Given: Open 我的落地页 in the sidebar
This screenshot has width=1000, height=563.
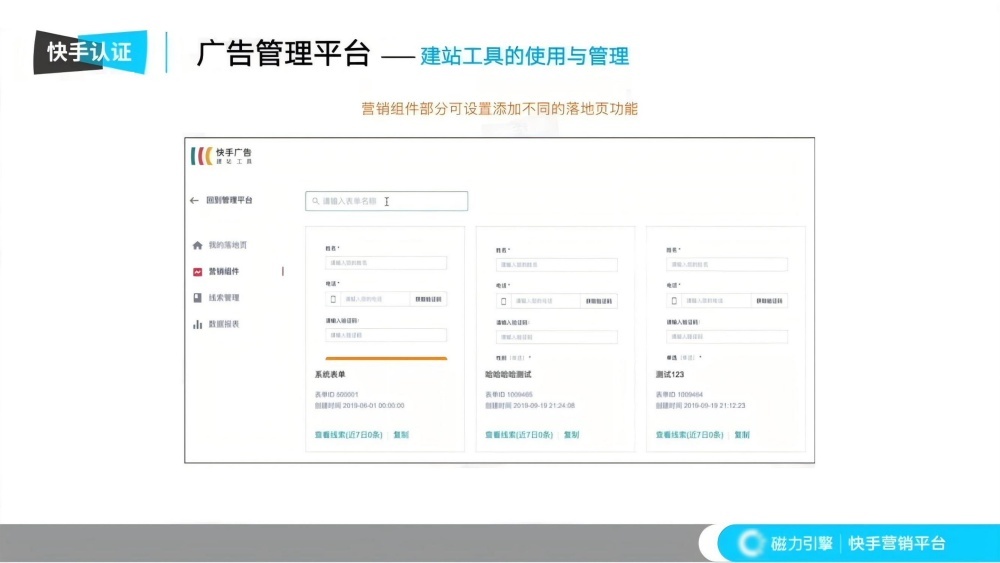Looking at the screenshot, I should (x=228, y=245).
